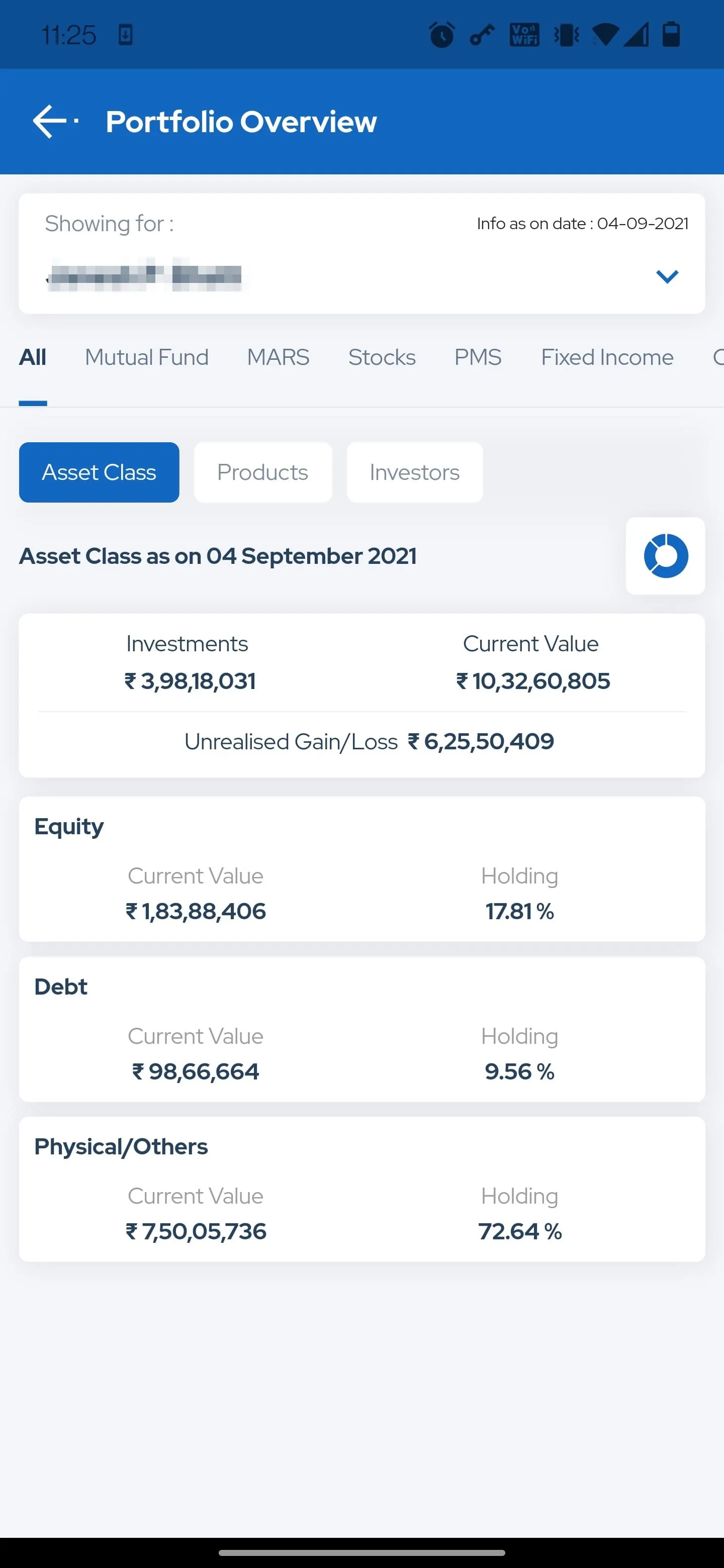
Task: Tap the VoWiFi status icon
Action: [524, 35]
